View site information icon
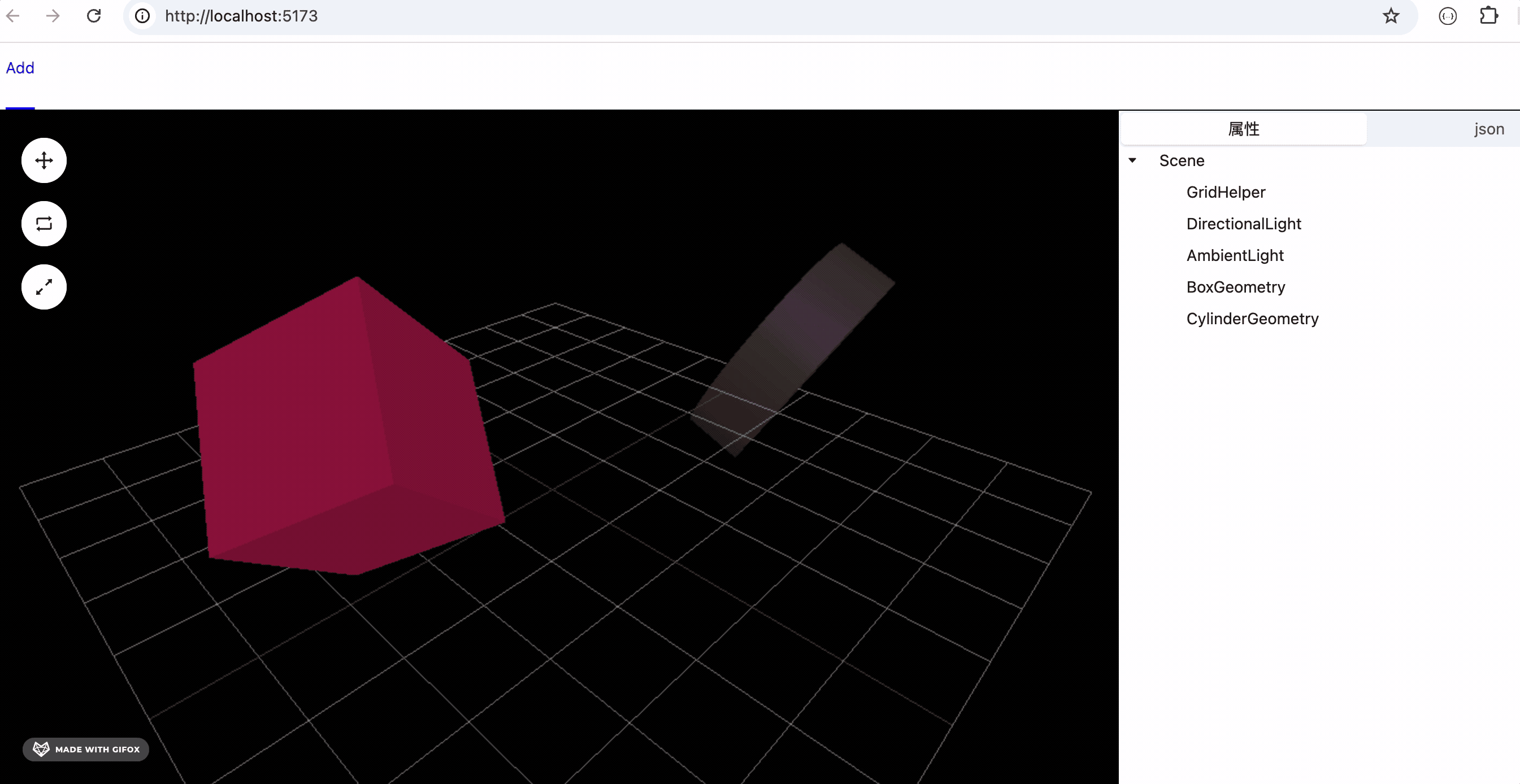This screenshot has width=1520, height=784. pyautogui.click(x=142, y=16)
